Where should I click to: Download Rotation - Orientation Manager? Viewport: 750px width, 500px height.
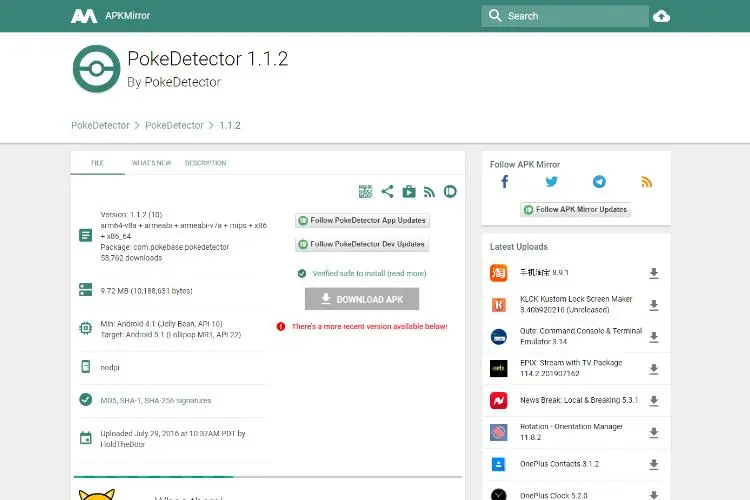click(654, 433)
